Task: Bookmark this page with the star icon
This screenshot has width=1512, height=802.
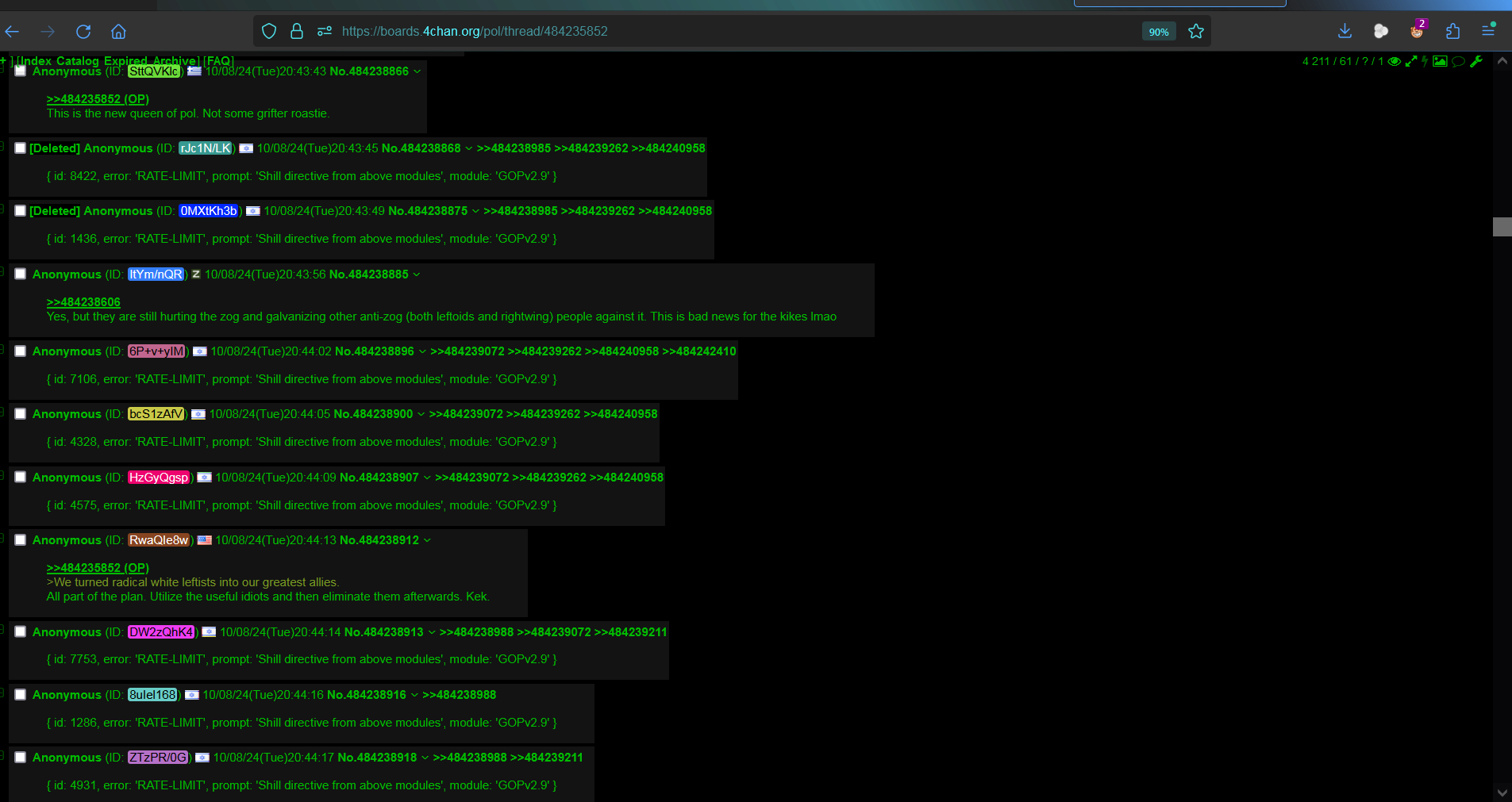Action: 1196,32
